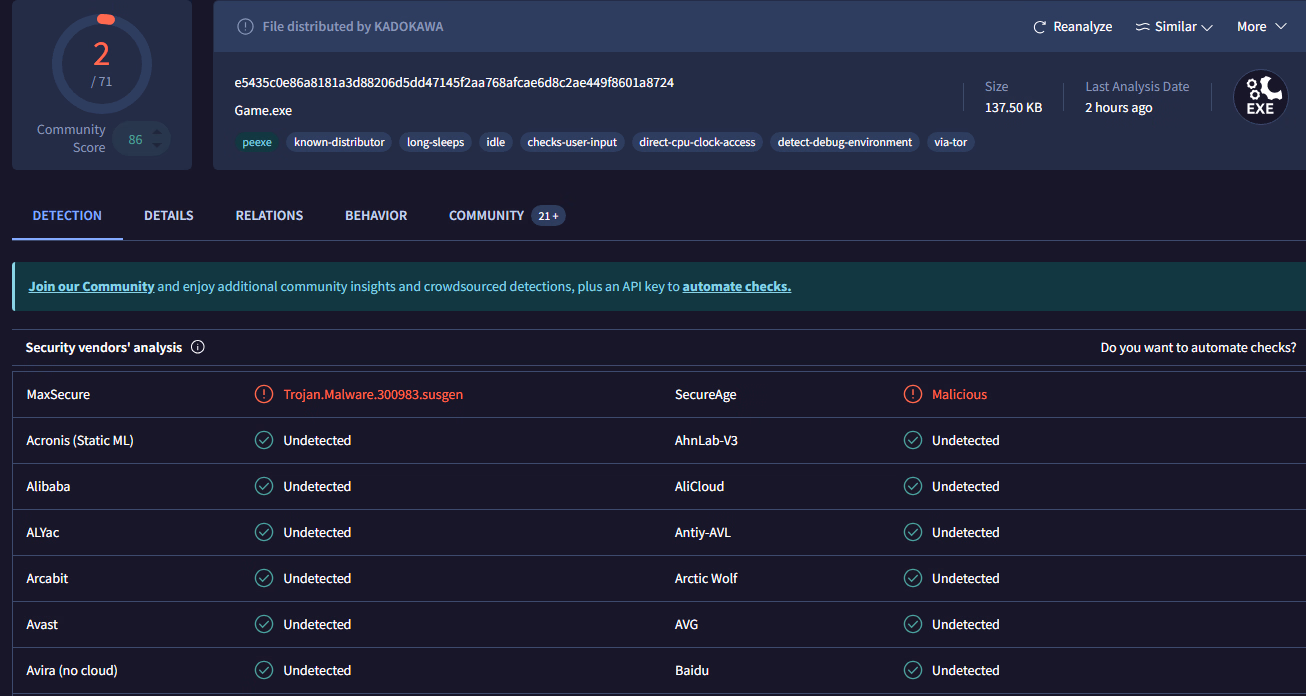Viewport: 1306px width, 696px height.
Task: Open the 'automate checks.' link in banner
Action: pyautogui.click(x=736, y=287)
